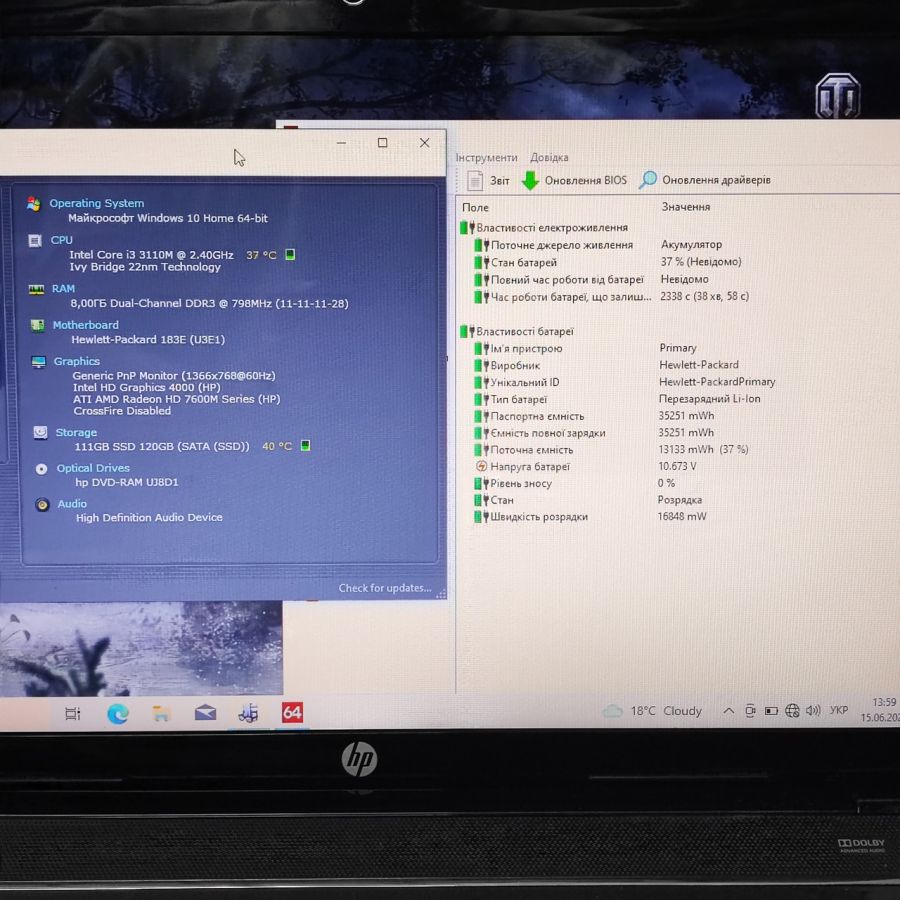Viewport: 900px width, 900px height.
Task: Select the Властивості батареї group row
Action: [x=517, y=331]
